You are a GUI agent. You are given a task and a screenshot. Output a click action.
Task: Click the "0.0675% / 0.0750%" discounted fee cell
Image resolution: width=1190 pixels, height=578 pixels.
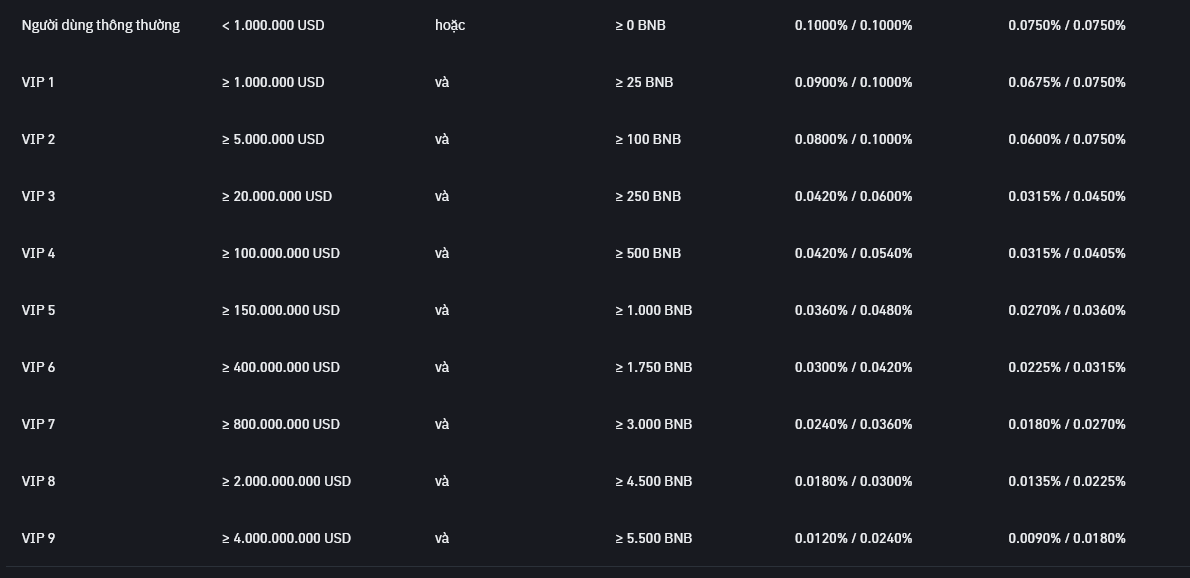(1066, 82)
